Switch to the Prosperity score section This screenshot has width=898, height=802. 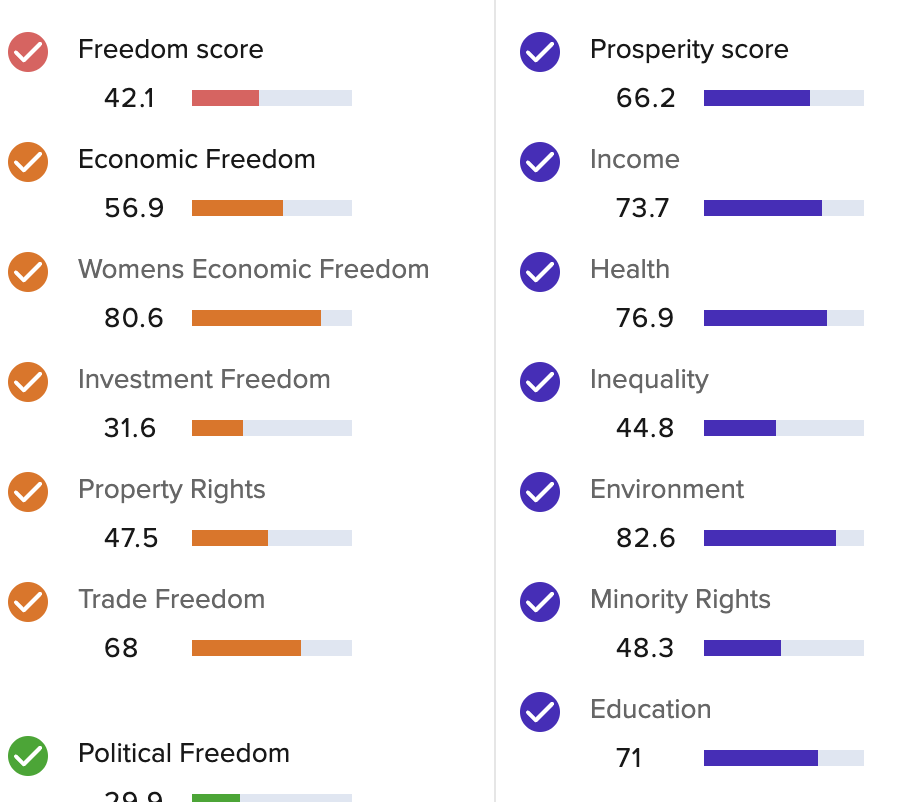(689, 49)
